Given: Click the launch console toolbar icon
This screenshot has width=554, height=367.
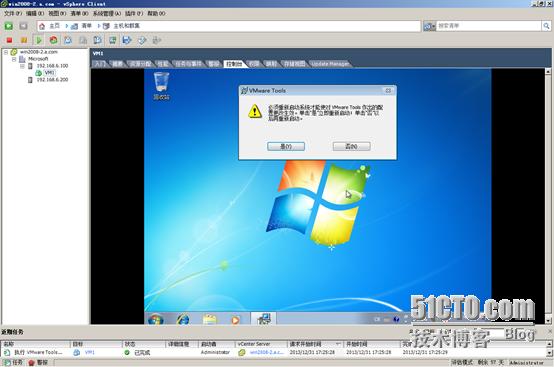Looking at the screenshot, I should tap(112, 40).
